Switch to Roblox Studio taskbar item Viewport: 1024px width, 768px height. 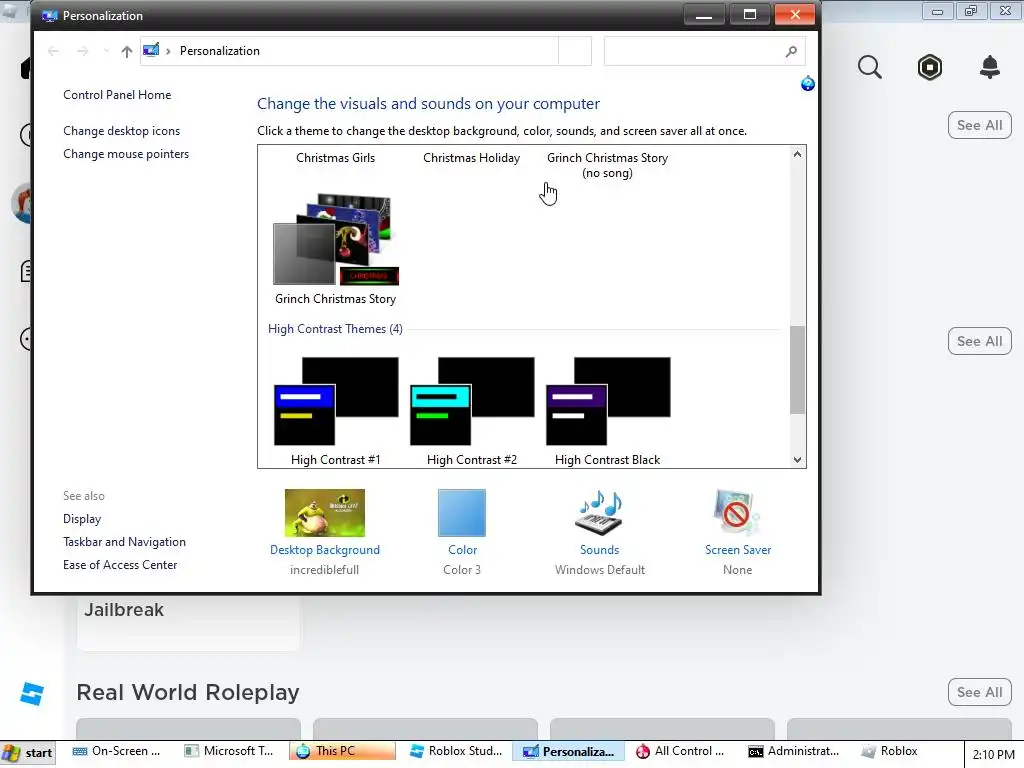[456, 752]
